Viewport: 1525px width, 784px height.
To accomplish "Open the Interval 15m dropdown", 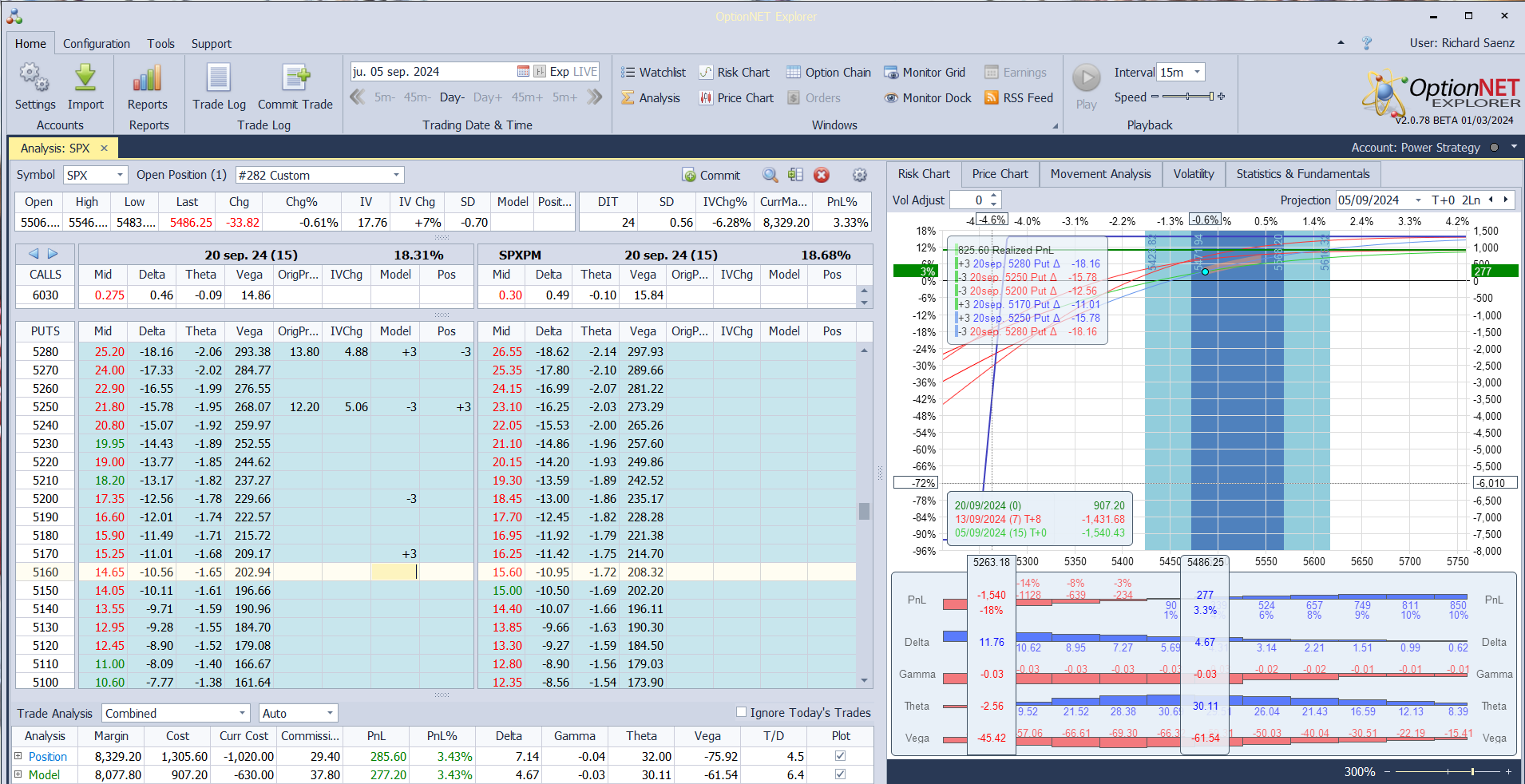I will click(1197, 72).
